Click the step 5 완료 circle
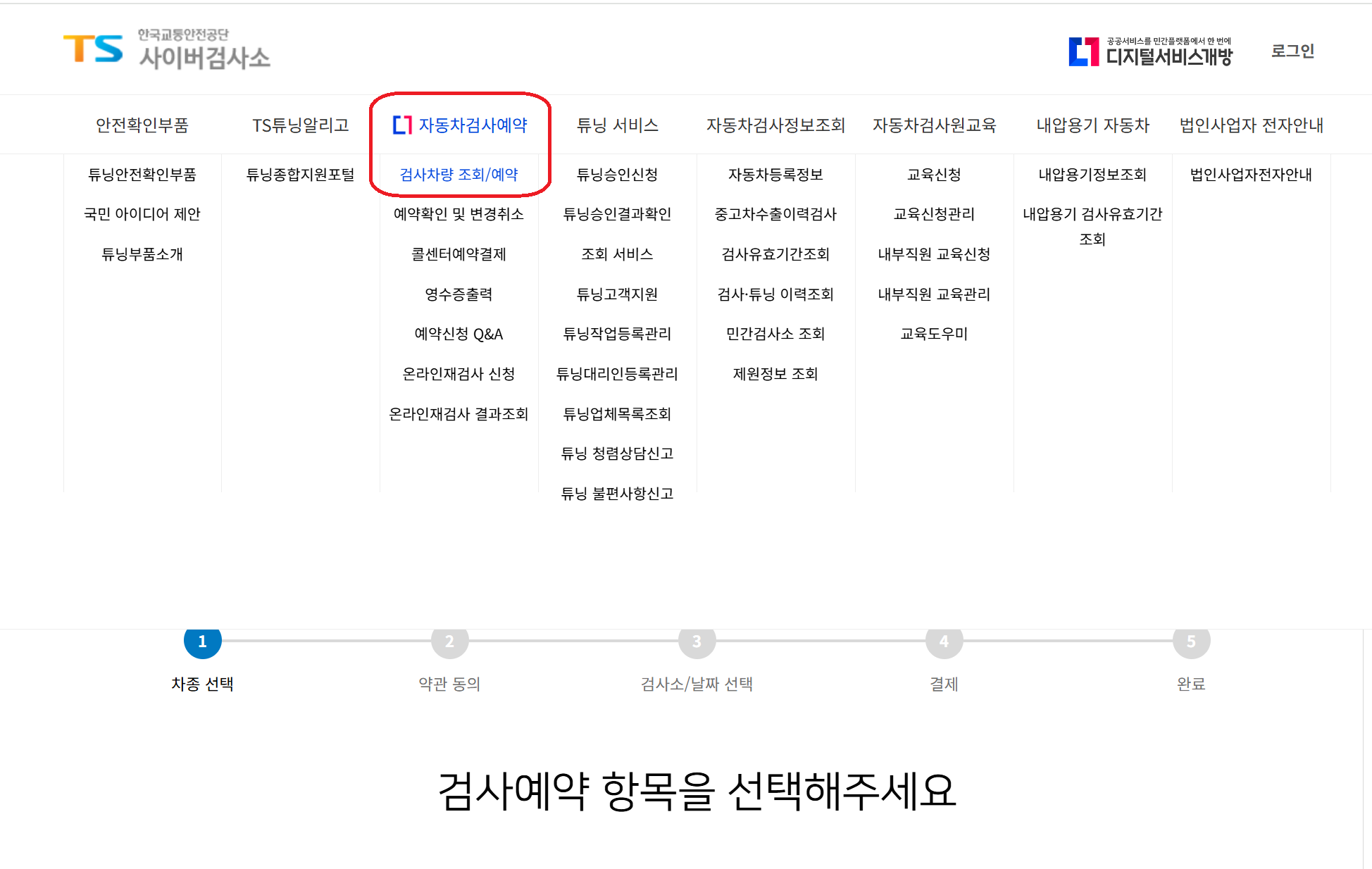The height and width of the screenshot is (869, 1372). pos(1191,641)
